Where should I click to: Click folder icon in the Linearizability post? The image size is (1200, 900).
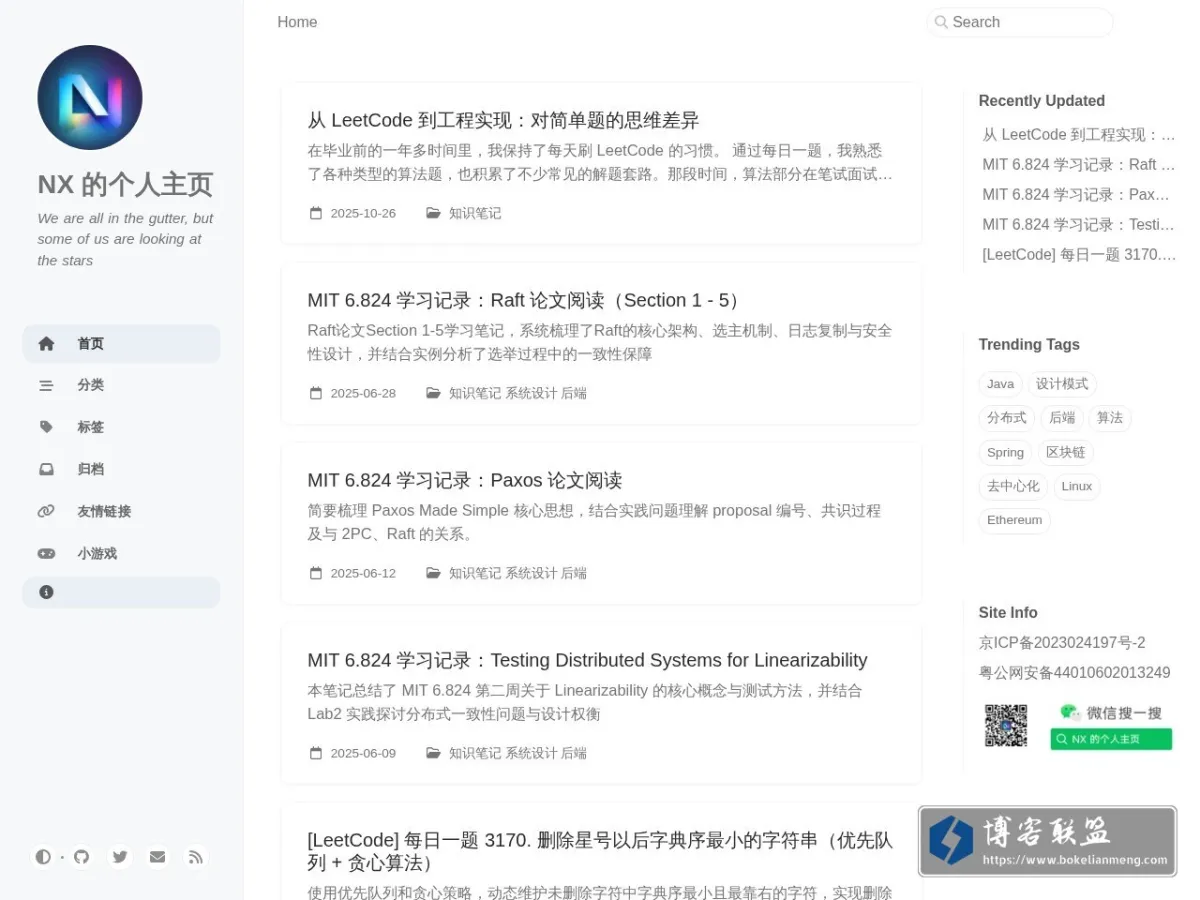[x=433, y=753]
